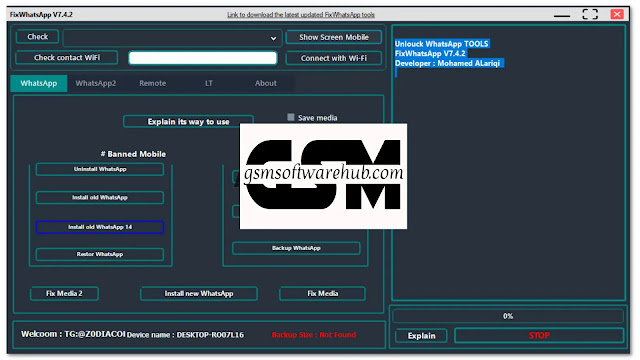
Task: Switch to the WhatsApp2 tab
Action: pos(96,83)
